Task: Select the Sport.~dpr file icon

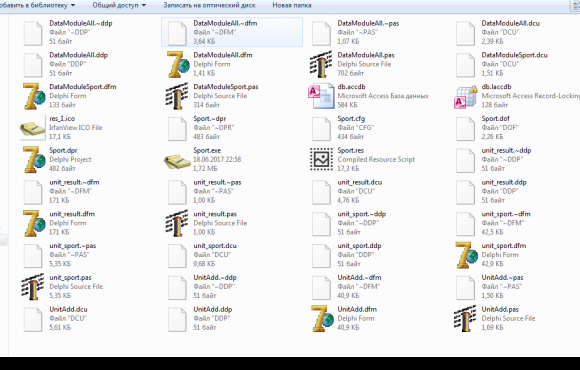Action: tap(177, 129)
